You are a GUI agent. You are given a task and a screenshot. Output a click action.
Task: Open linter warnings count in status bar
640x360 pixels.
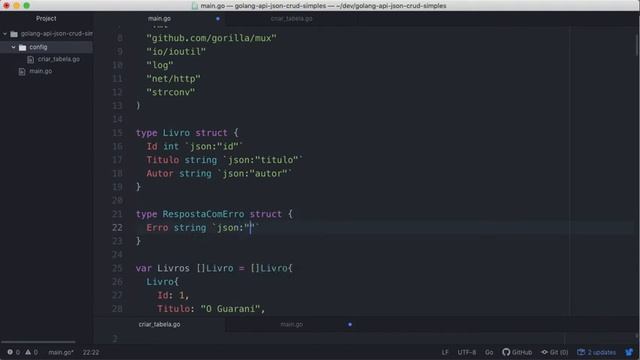[31, 352]
